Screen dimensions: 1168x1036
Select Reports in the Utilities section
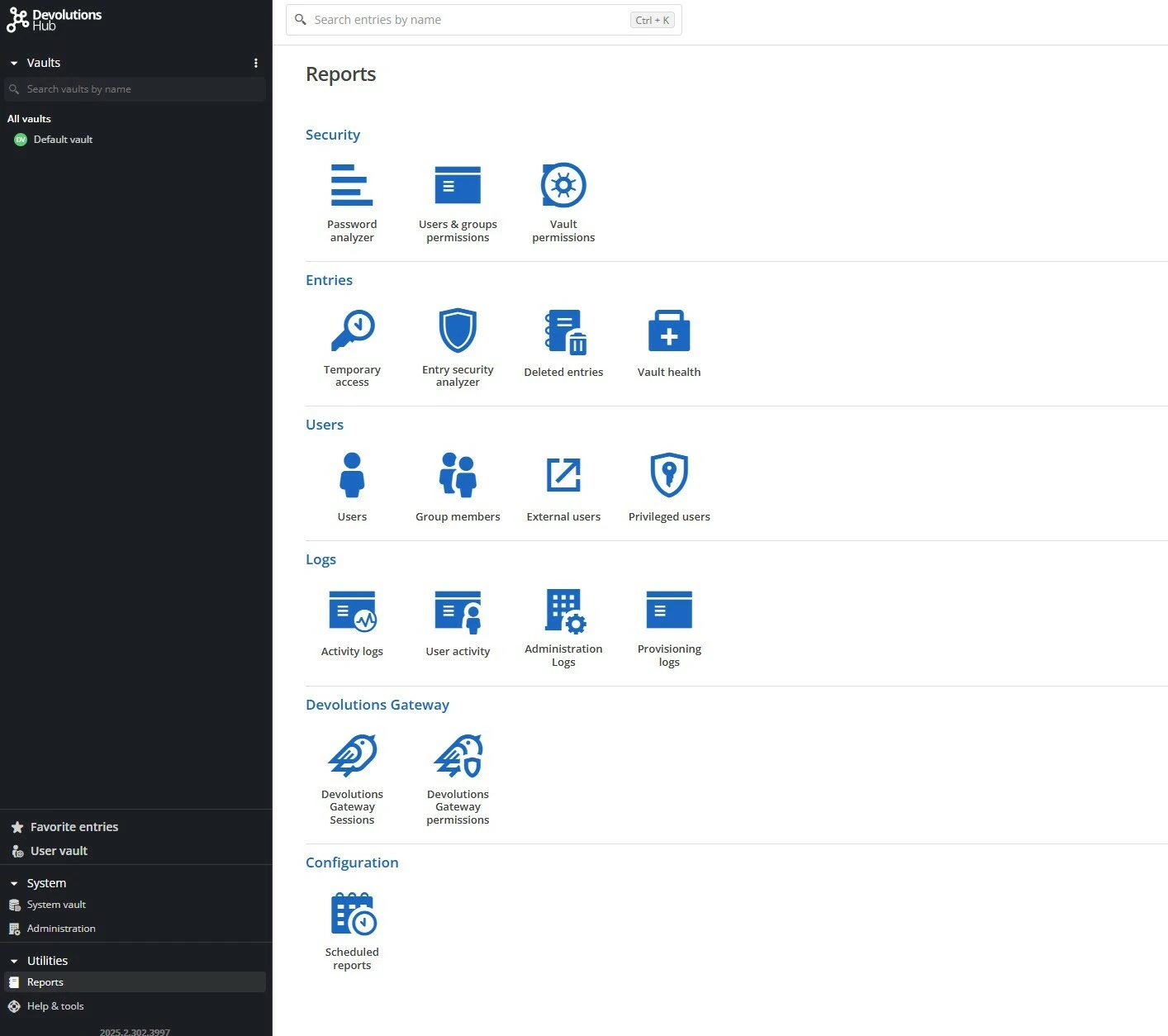(x=135, y=982)
